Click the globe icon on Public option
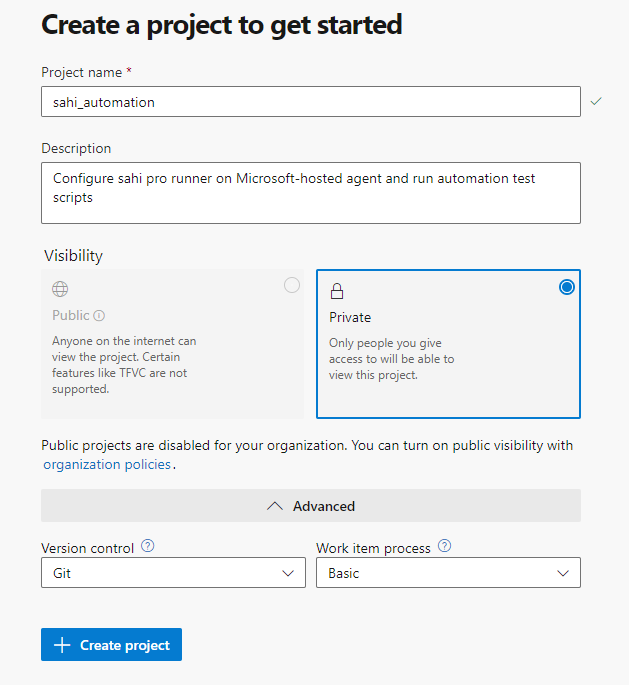Image resolution: width=629 pixels, height=685 pixels. 60,289
